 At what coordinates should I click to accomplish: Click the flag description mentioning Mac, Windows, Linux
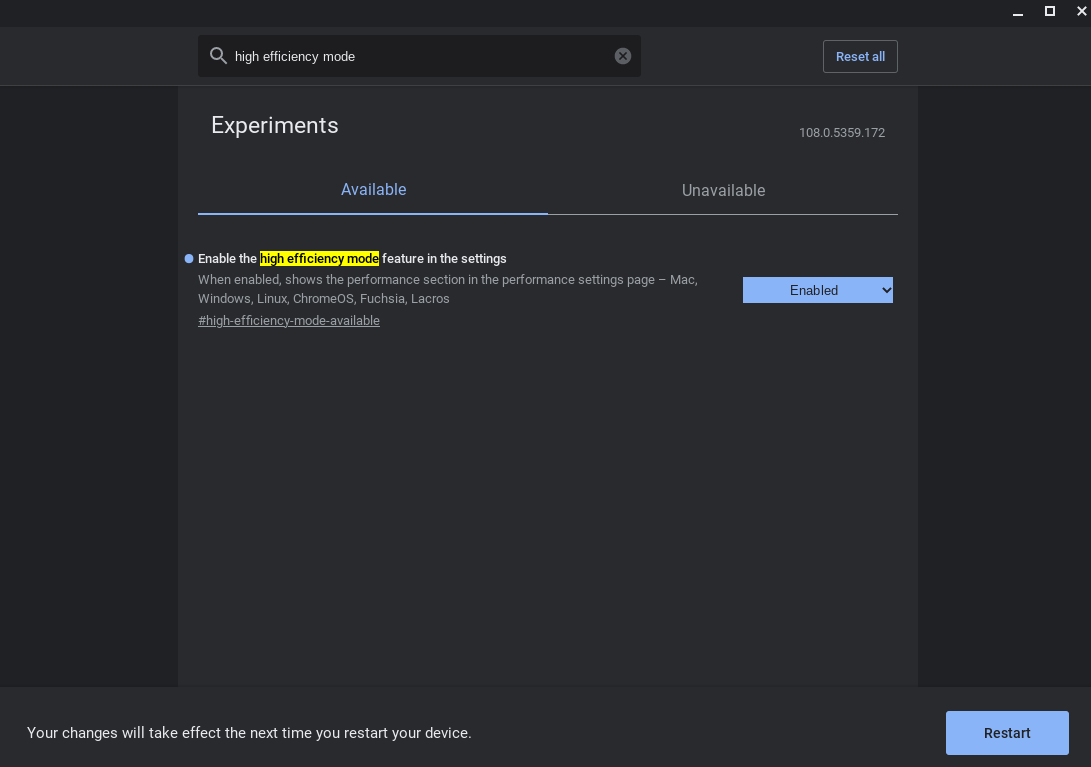pos(448,289)
